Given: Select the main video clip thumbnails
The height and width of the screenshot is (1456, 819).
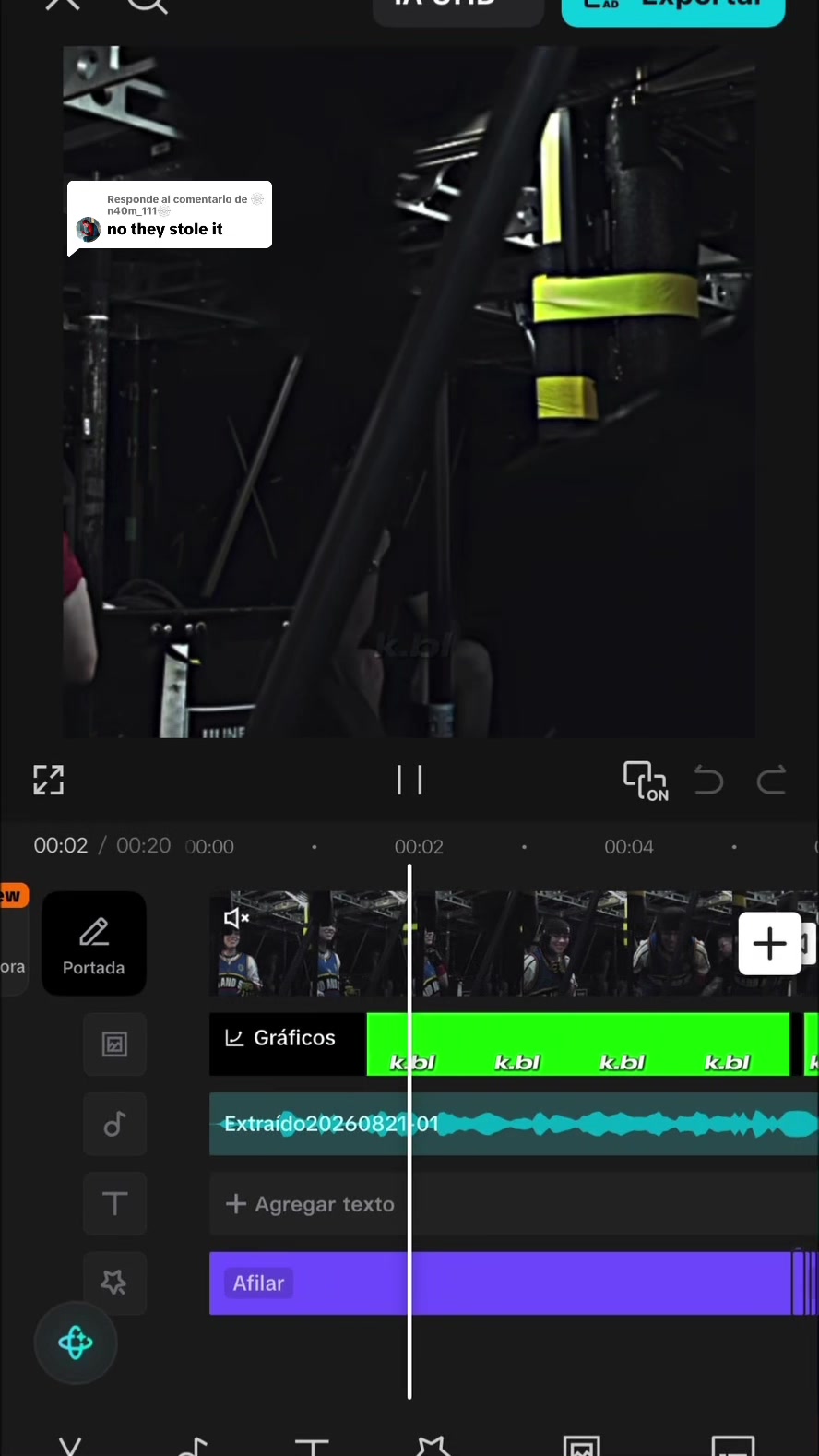Looking at the screenshot, I should [514, 943].
